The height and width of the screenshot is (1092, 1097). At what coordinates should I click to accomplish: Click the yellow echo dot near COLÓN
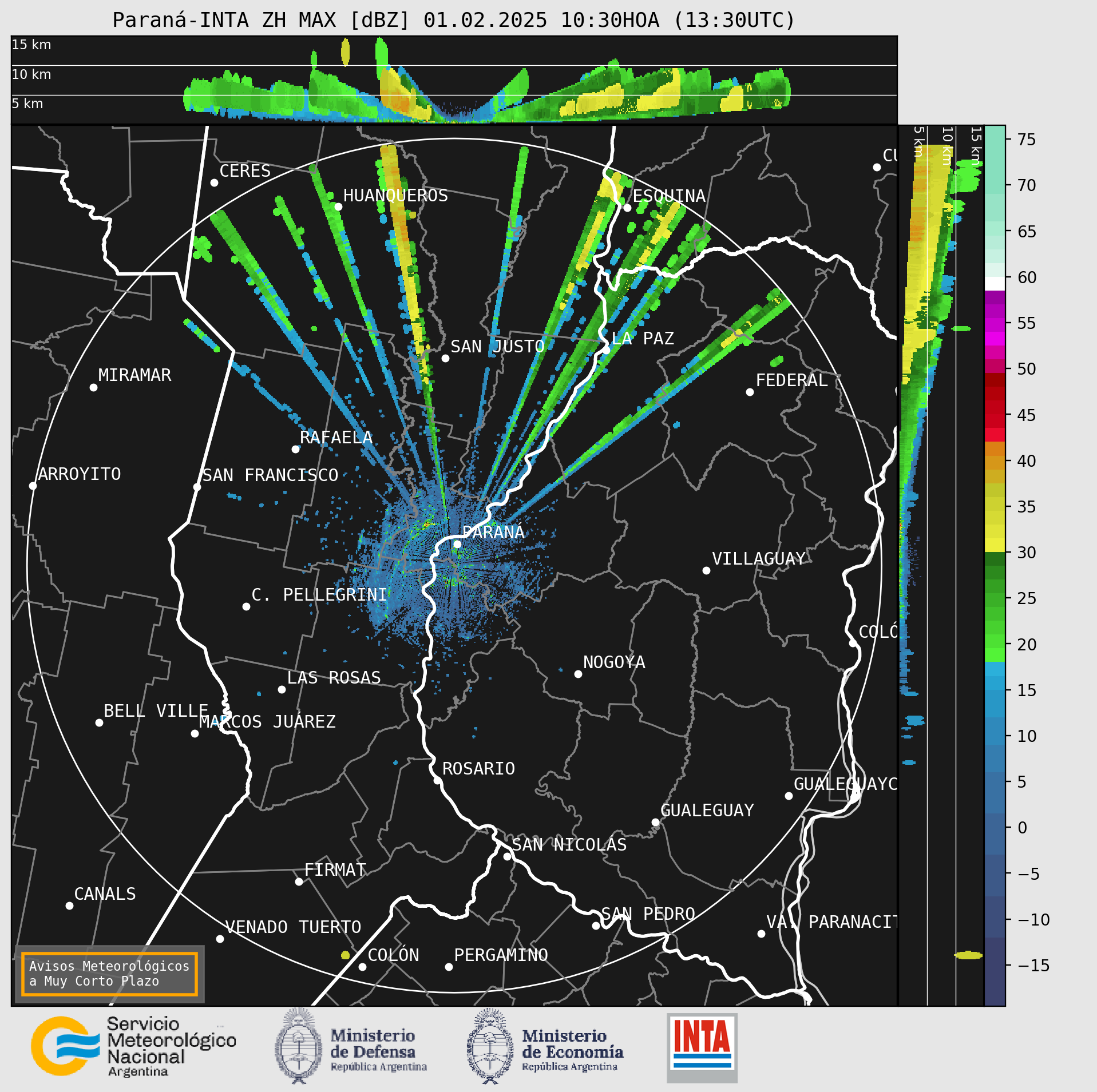click(345, 955)
